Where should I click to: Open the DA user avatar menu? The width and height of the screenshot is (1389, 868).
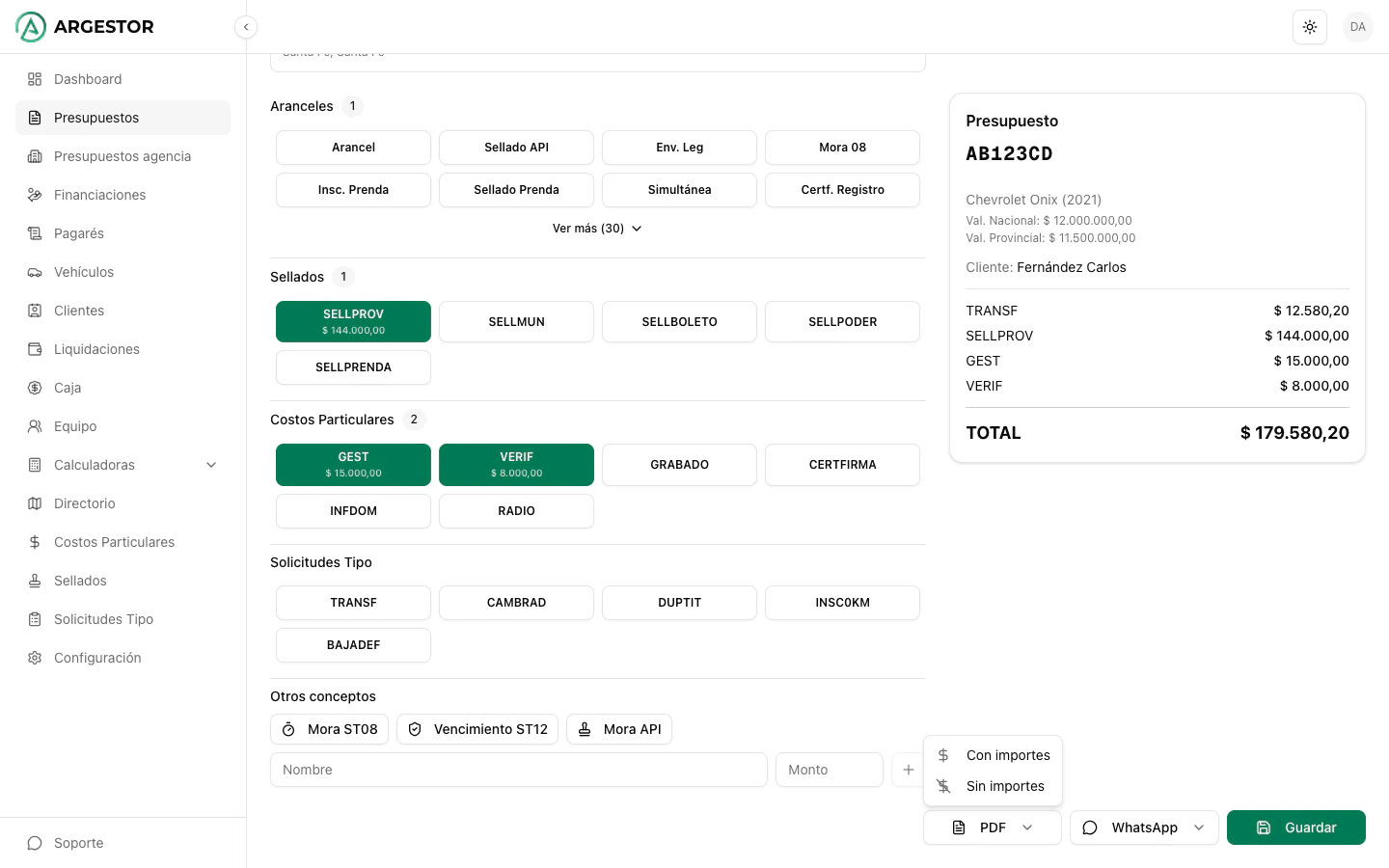coord(1358,27)
